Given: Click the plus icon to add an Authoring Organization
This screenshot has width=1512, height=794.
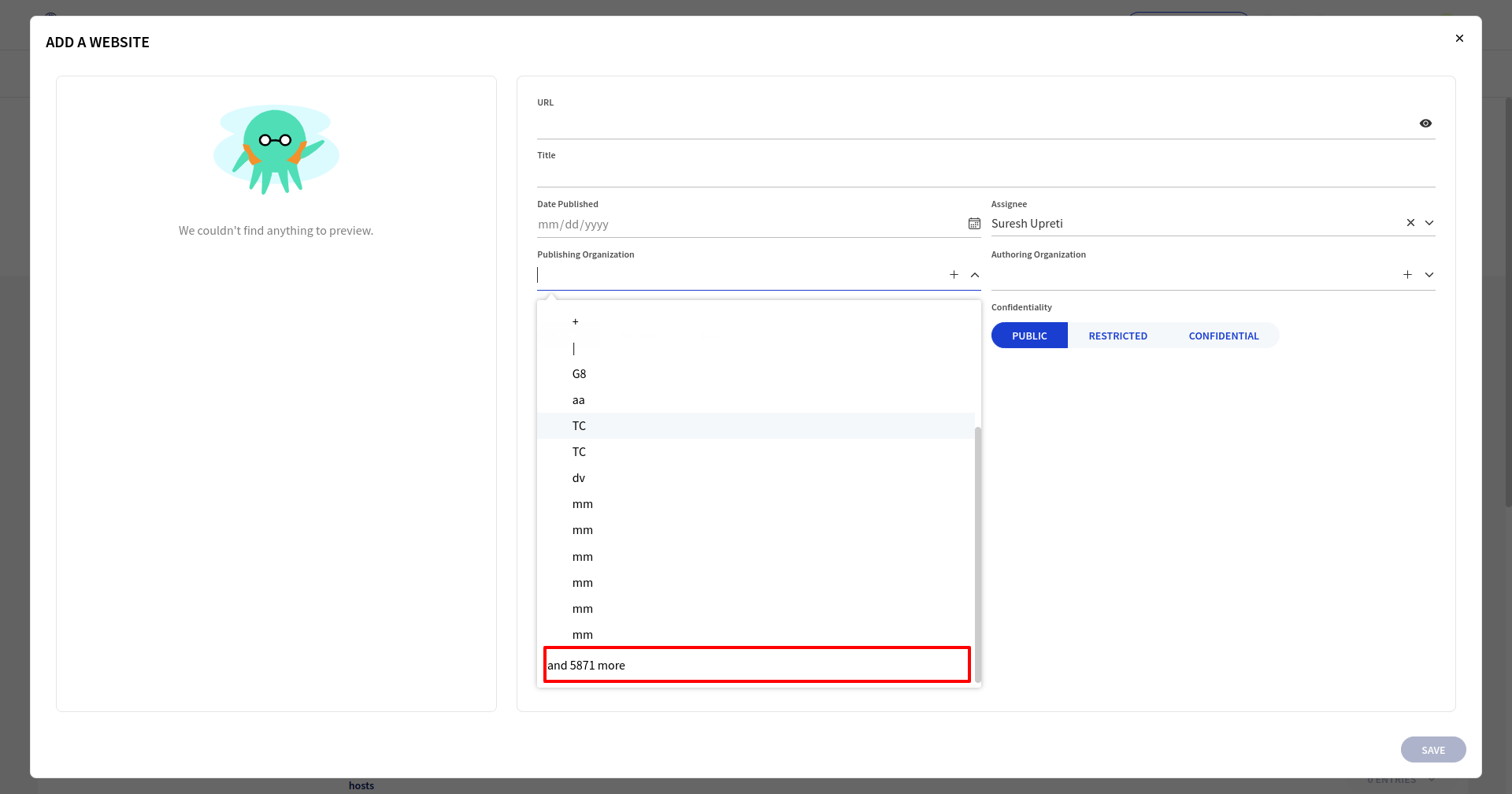Looking at the screenshot, I should pyautogui.click(x=1408, y=275).
